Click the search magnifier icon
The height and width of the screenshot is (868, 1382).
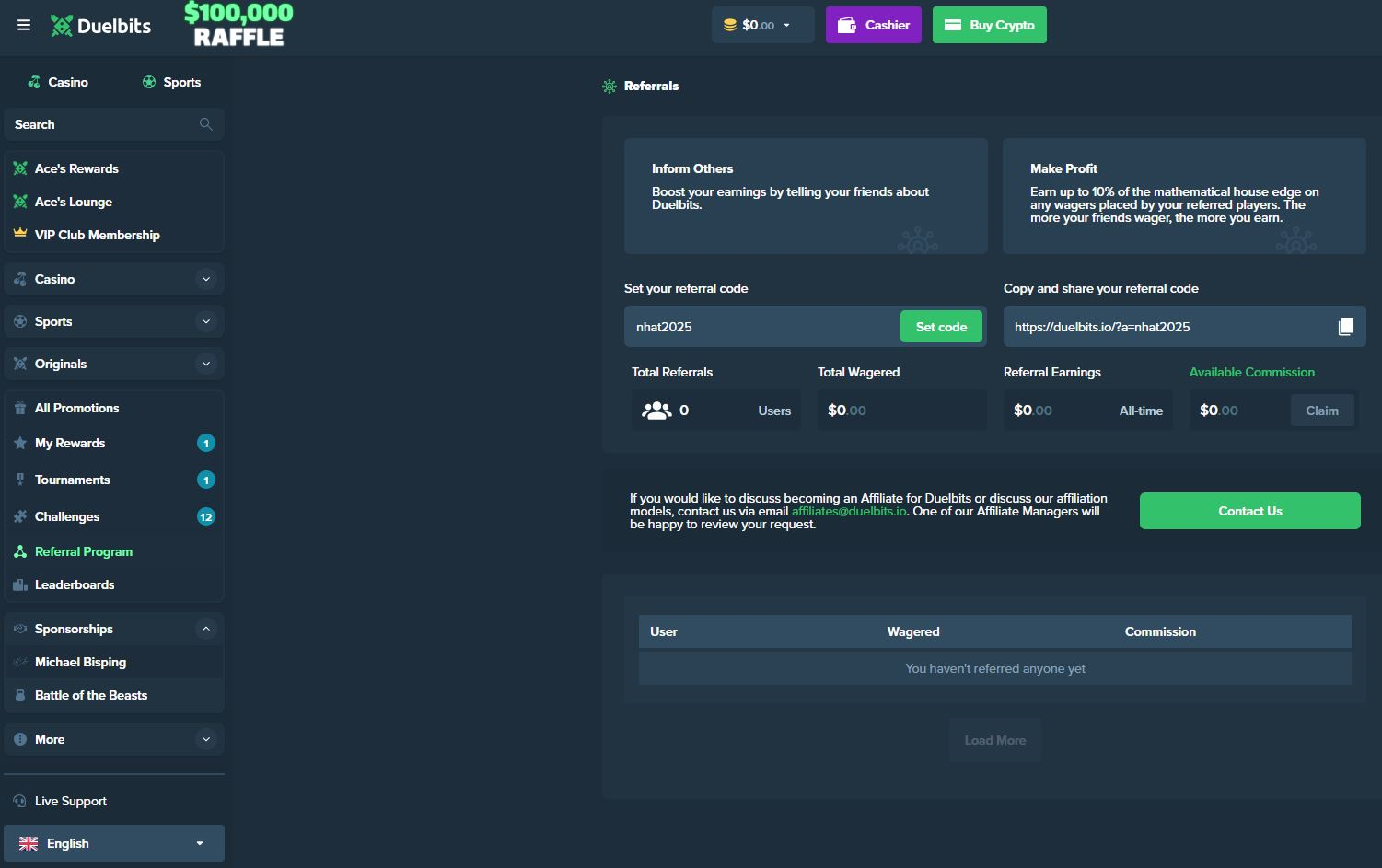pos(205,124)
